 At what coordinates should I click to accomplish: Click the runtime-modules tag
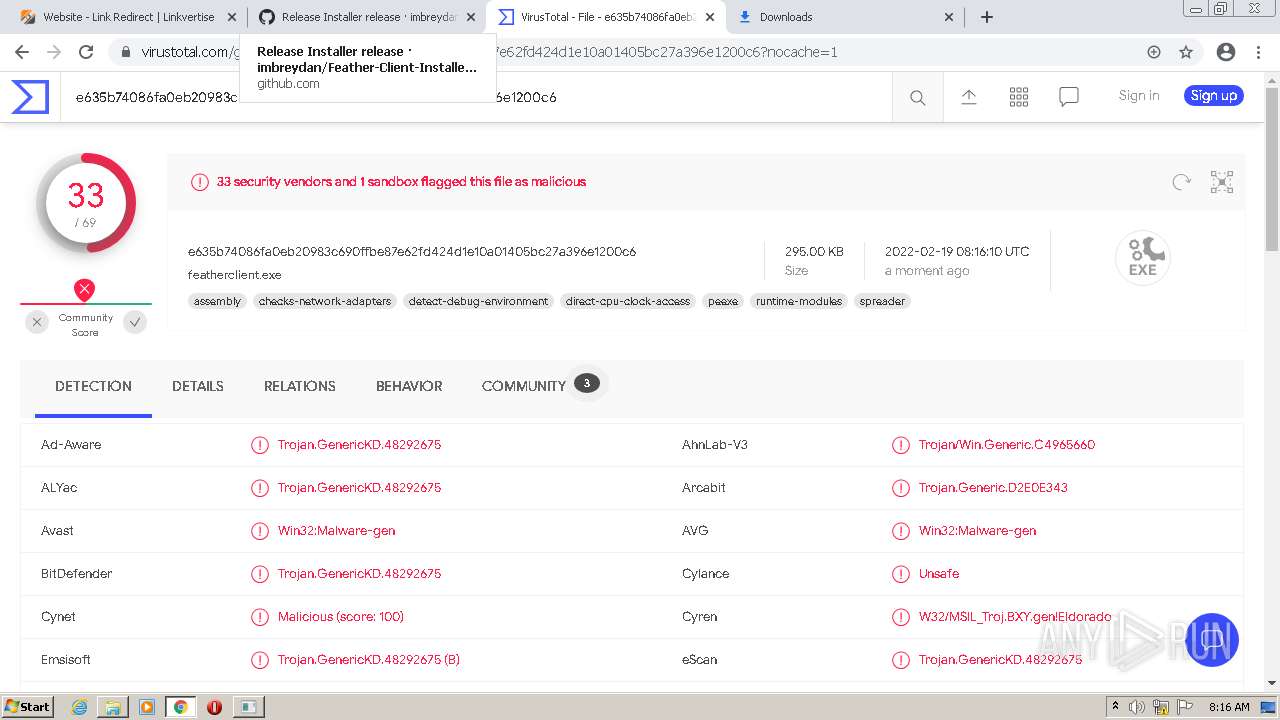tap(799, 301)
